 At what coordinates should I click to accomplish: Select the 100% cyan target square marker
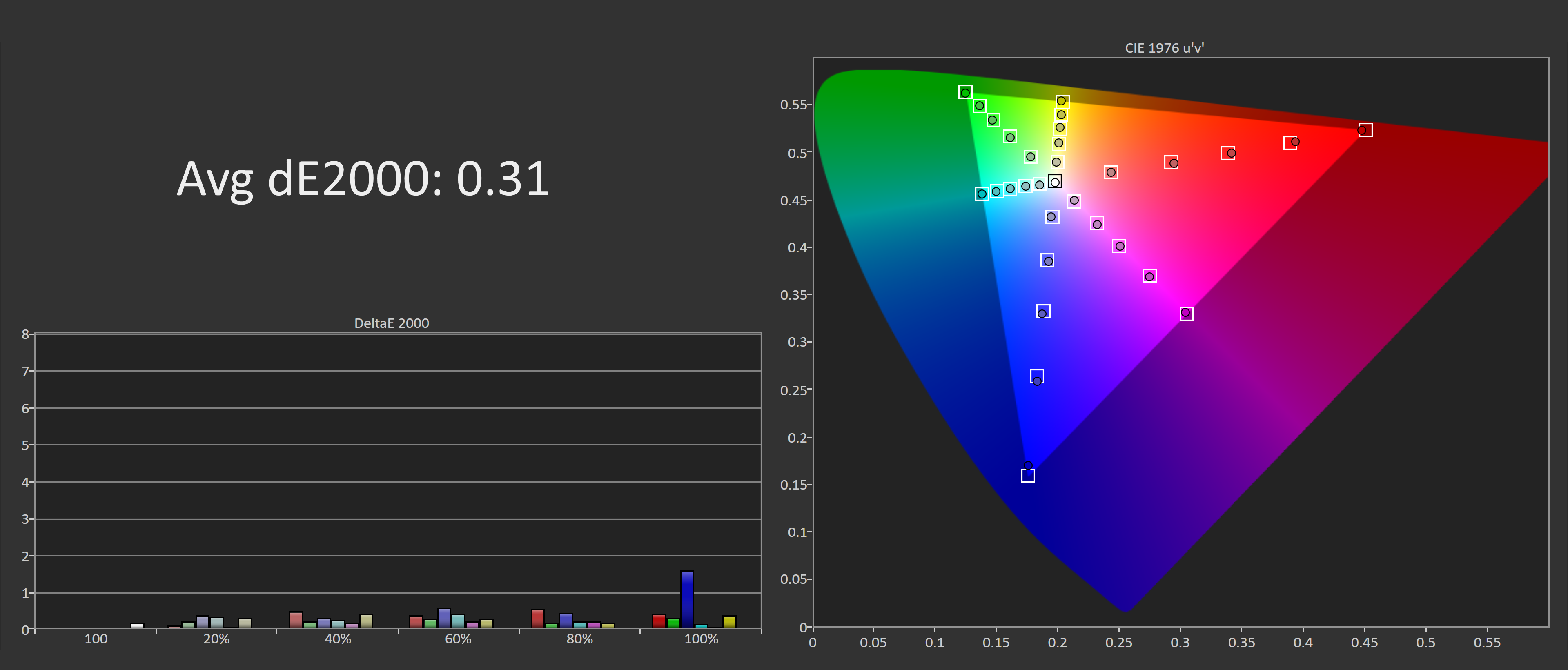(x=981, y=194)
